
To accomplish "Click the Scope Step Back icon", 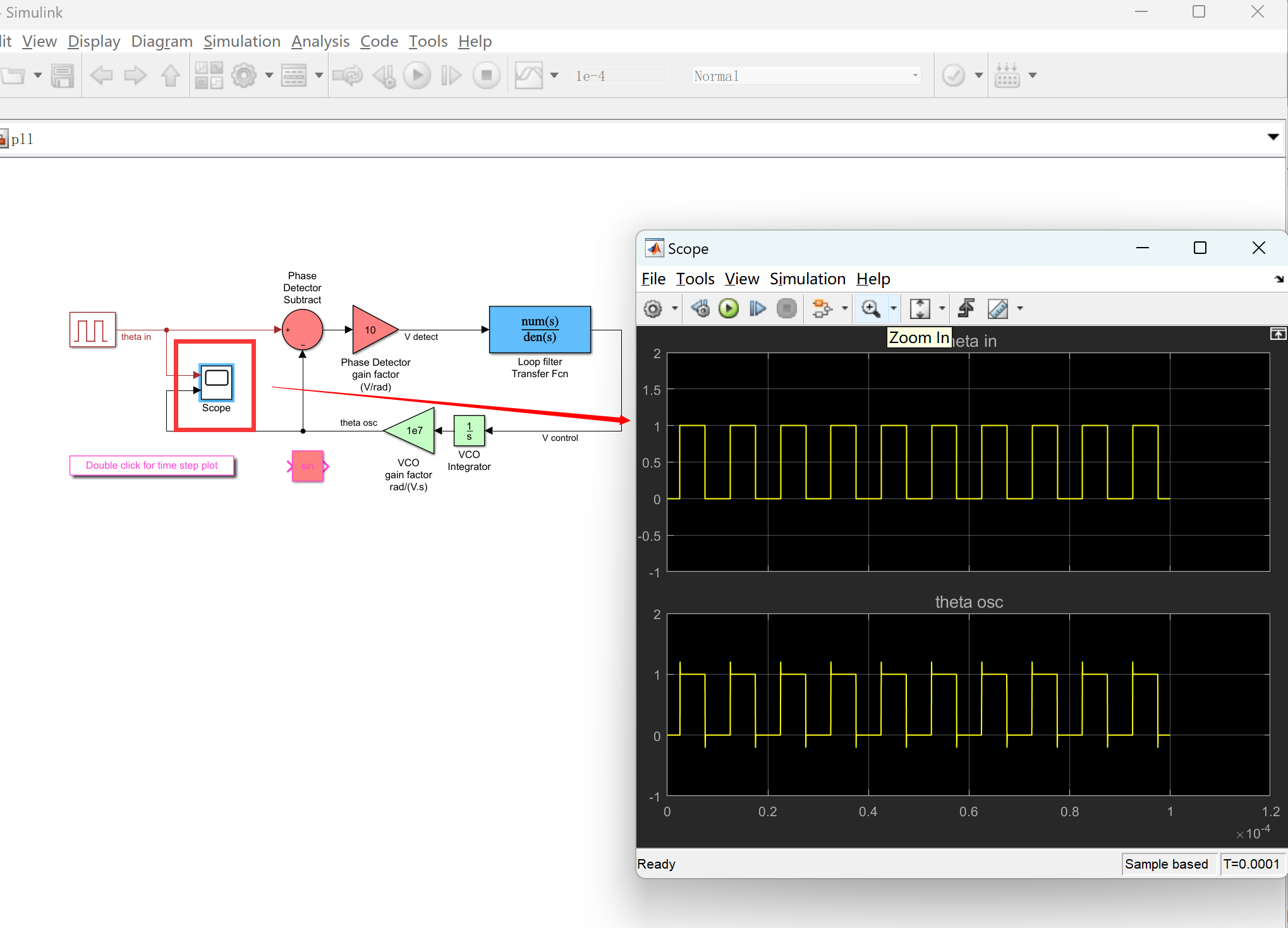I will (x=700, y=308).
